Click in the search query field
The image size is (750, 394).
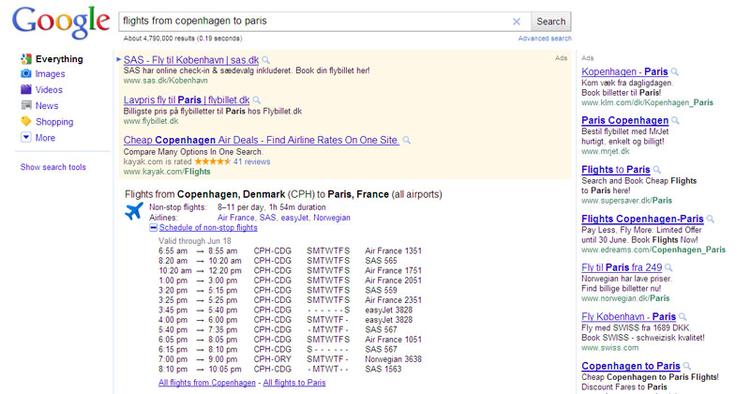(x=316, y=22)
